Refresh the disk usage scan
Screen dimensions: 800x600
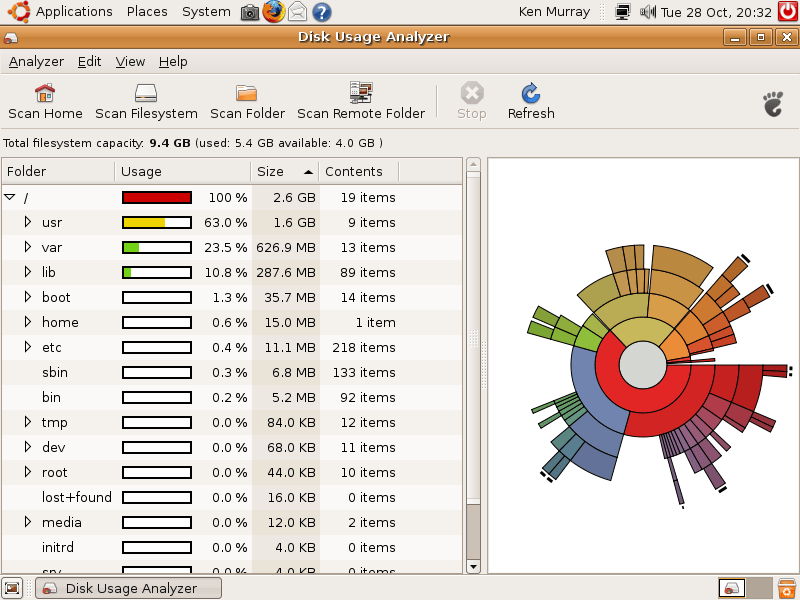pyautogui.click(x=530, y=100)
